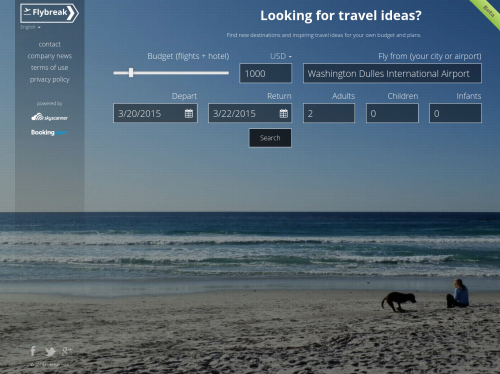Open the USD currency dropdown

[x=281, y=56]
